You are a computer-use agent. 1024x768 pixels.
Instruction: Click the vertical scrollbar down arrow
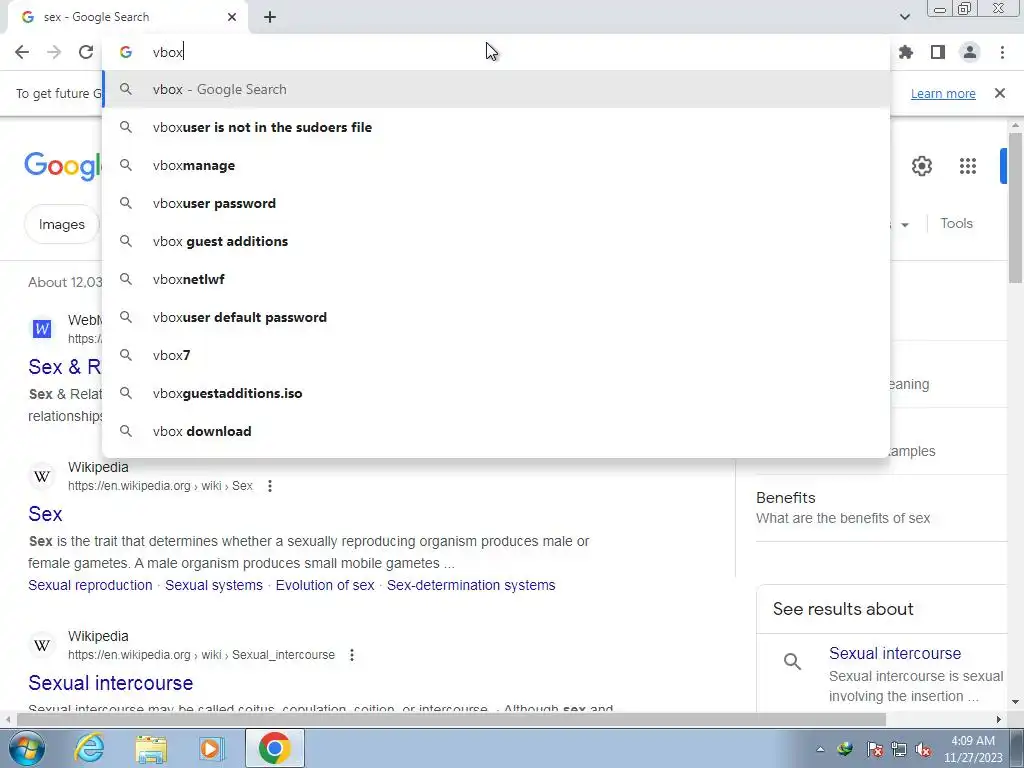click(1016, 703)
